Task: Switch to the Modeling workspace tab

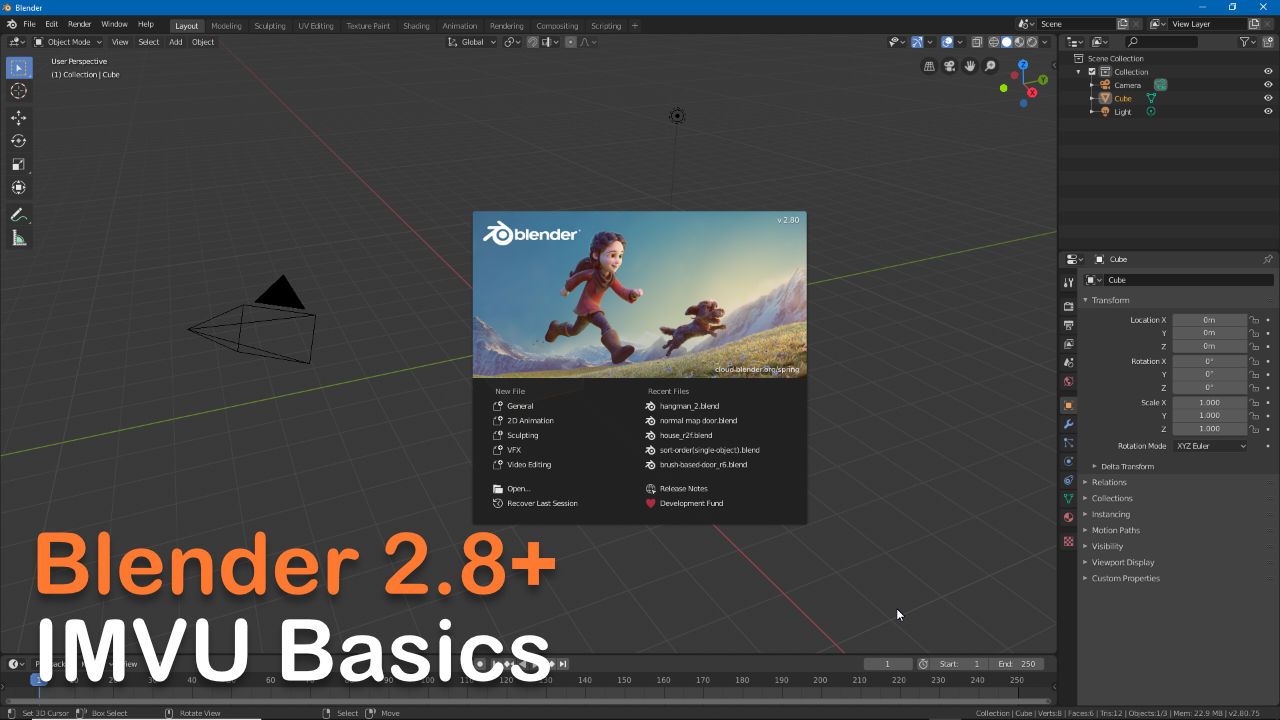Action: (226, 25)
